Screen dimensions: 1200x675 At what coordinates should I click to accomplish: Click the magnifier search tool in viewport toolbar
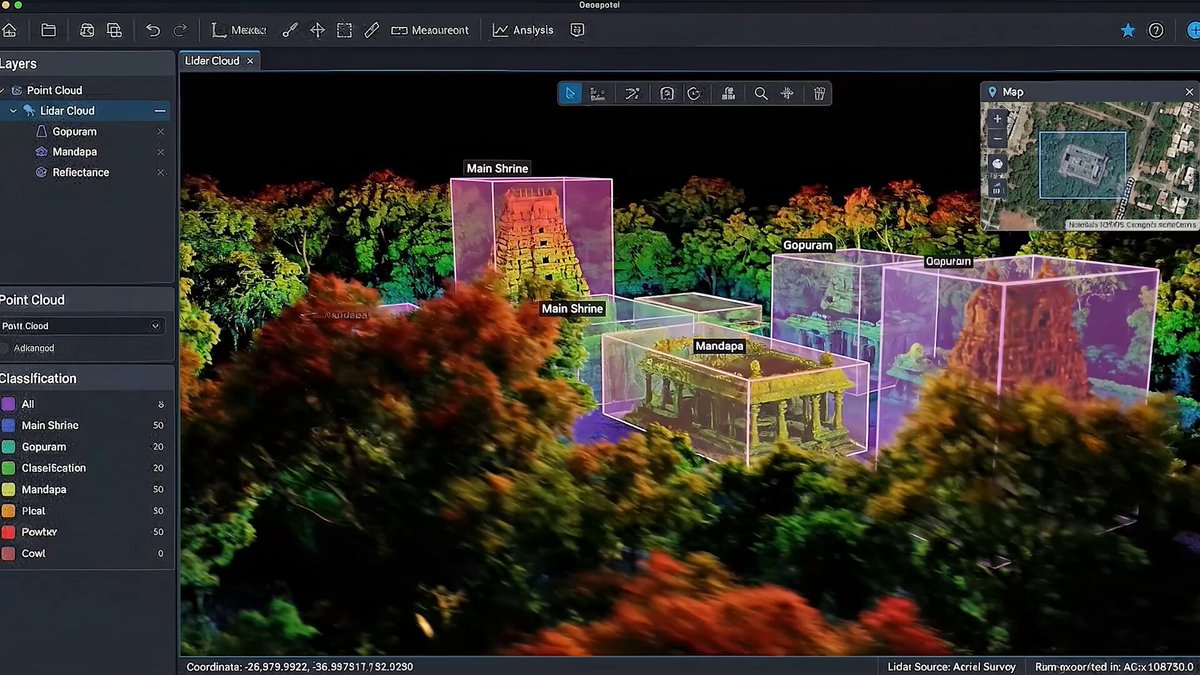point(761,93)
